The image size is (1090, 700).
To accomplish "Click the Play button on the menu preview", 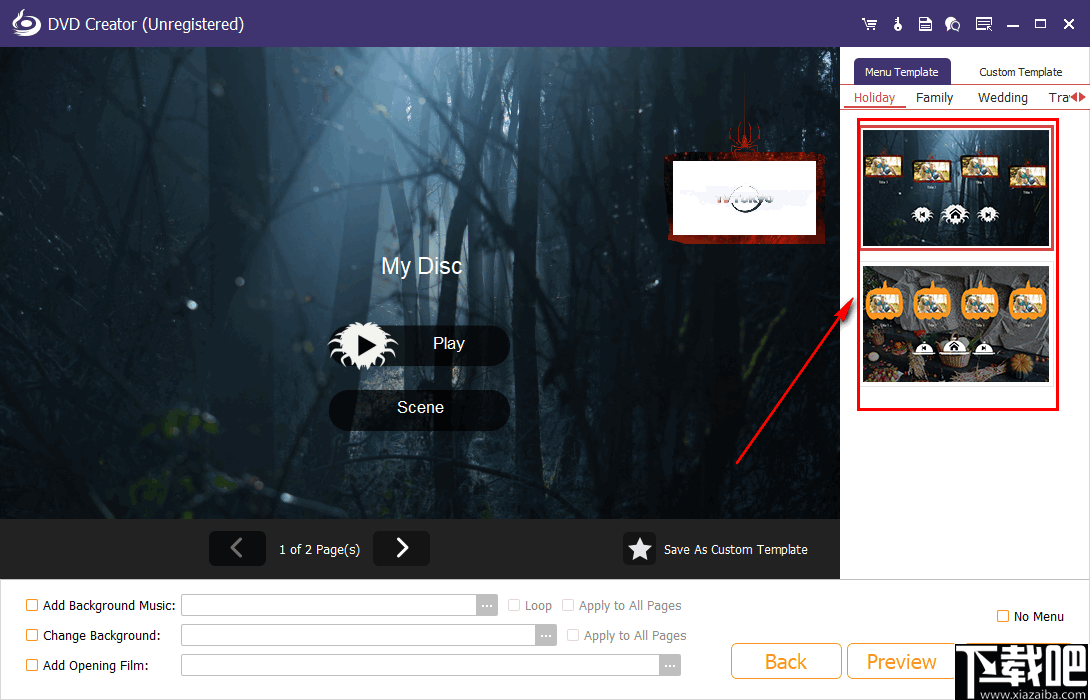I will point(419,344).
